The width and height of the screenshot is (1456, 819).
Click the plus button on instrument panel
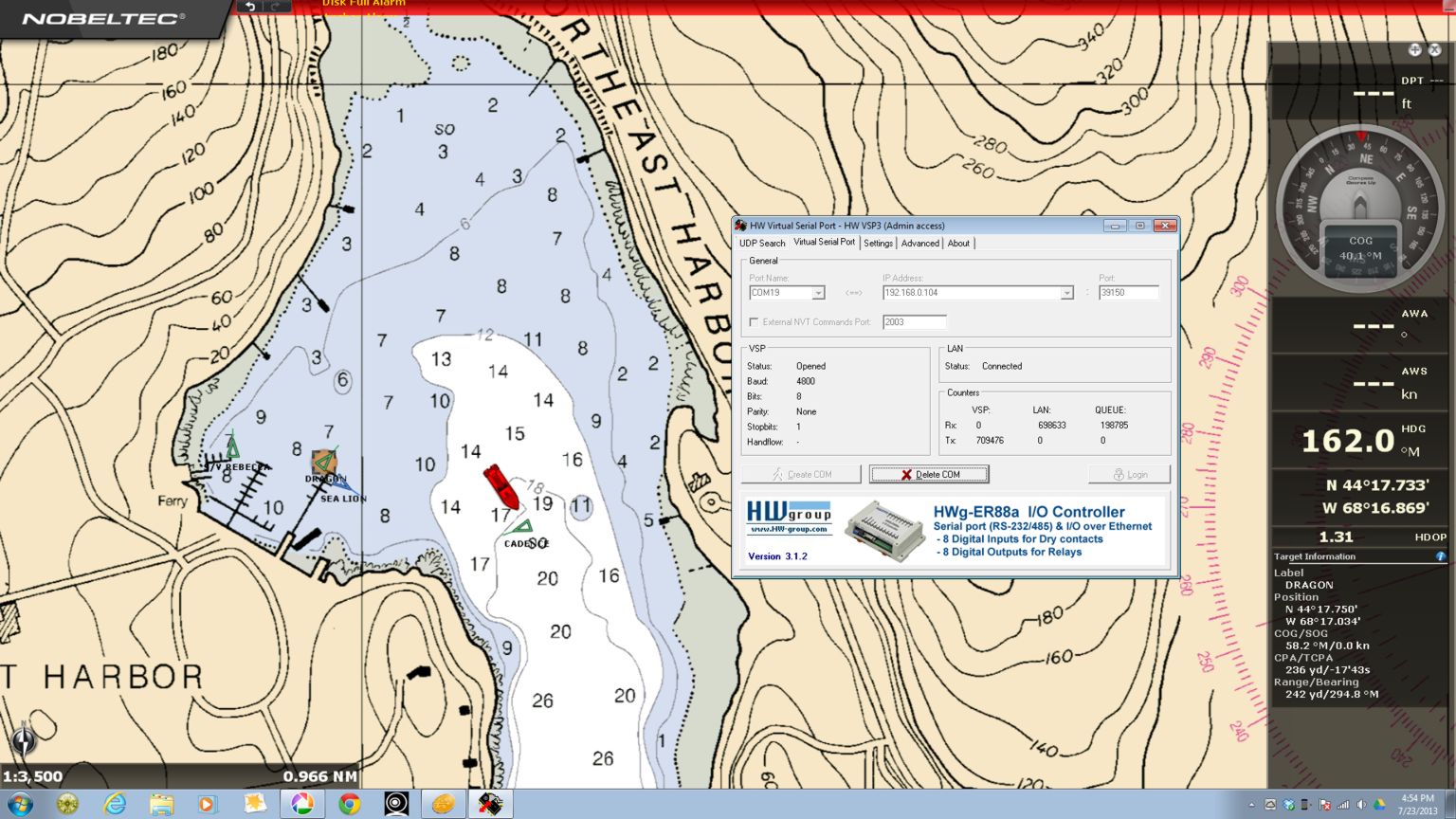tap(1414, 50)
